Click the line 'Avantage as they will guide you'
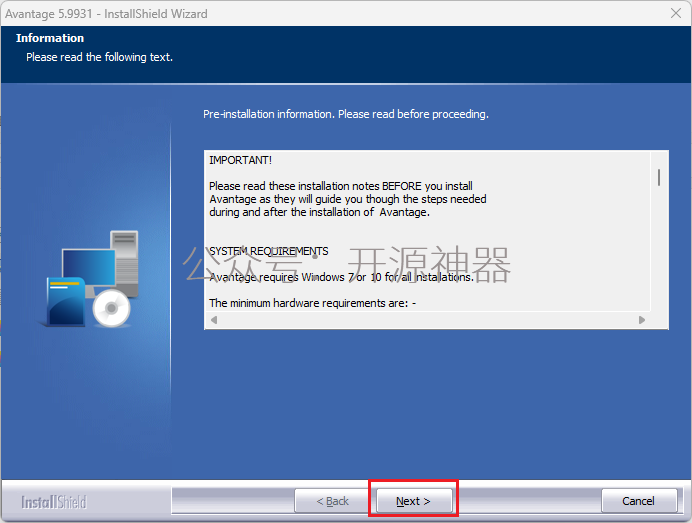 (348, 199)
